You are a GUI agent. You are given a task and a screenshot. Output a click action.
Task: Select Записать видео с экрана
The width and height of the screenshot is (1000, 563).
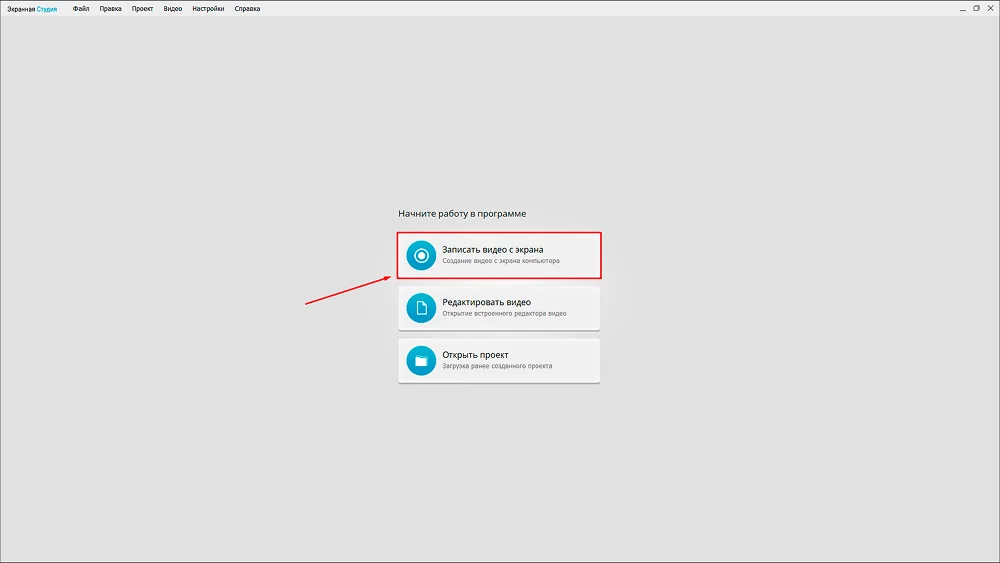(499, 256)
